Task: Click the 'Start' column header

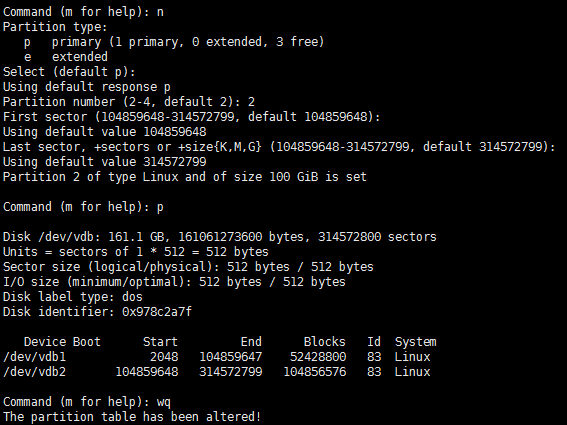Action: point(160,342)
